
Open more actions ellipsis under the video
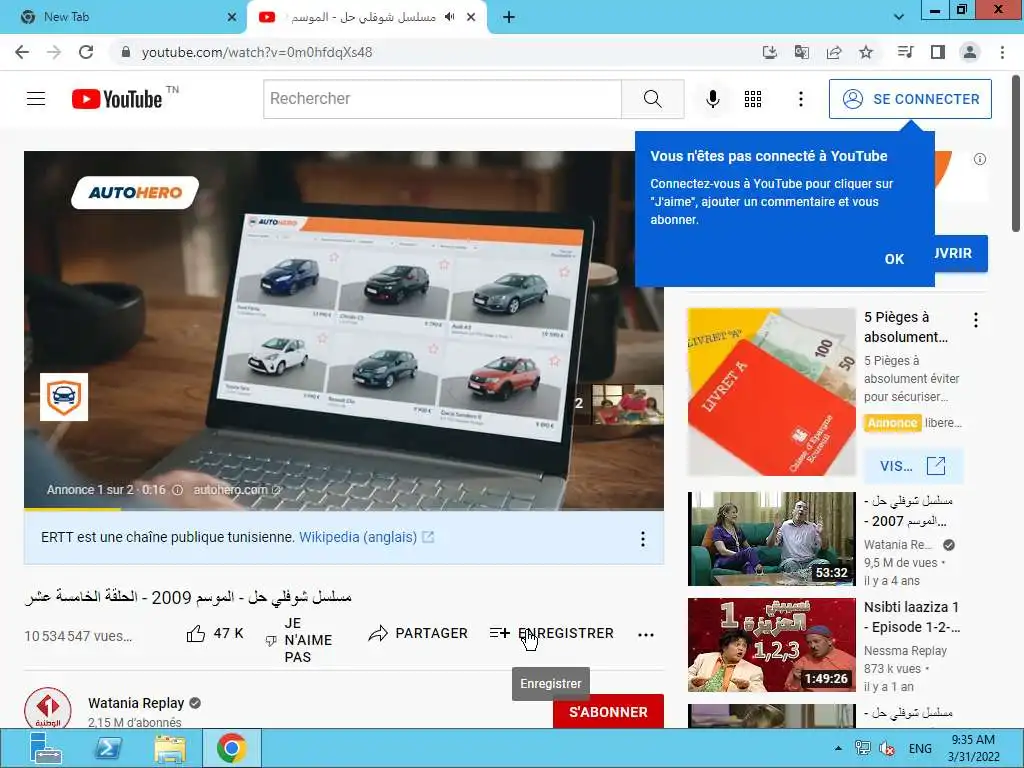645,635
